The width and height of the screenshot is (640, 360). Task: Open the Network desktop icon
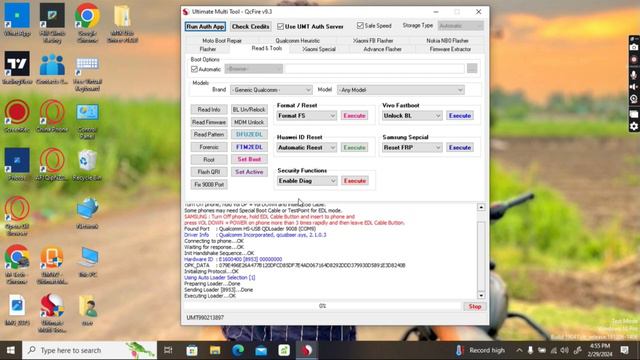pos(87,213)
